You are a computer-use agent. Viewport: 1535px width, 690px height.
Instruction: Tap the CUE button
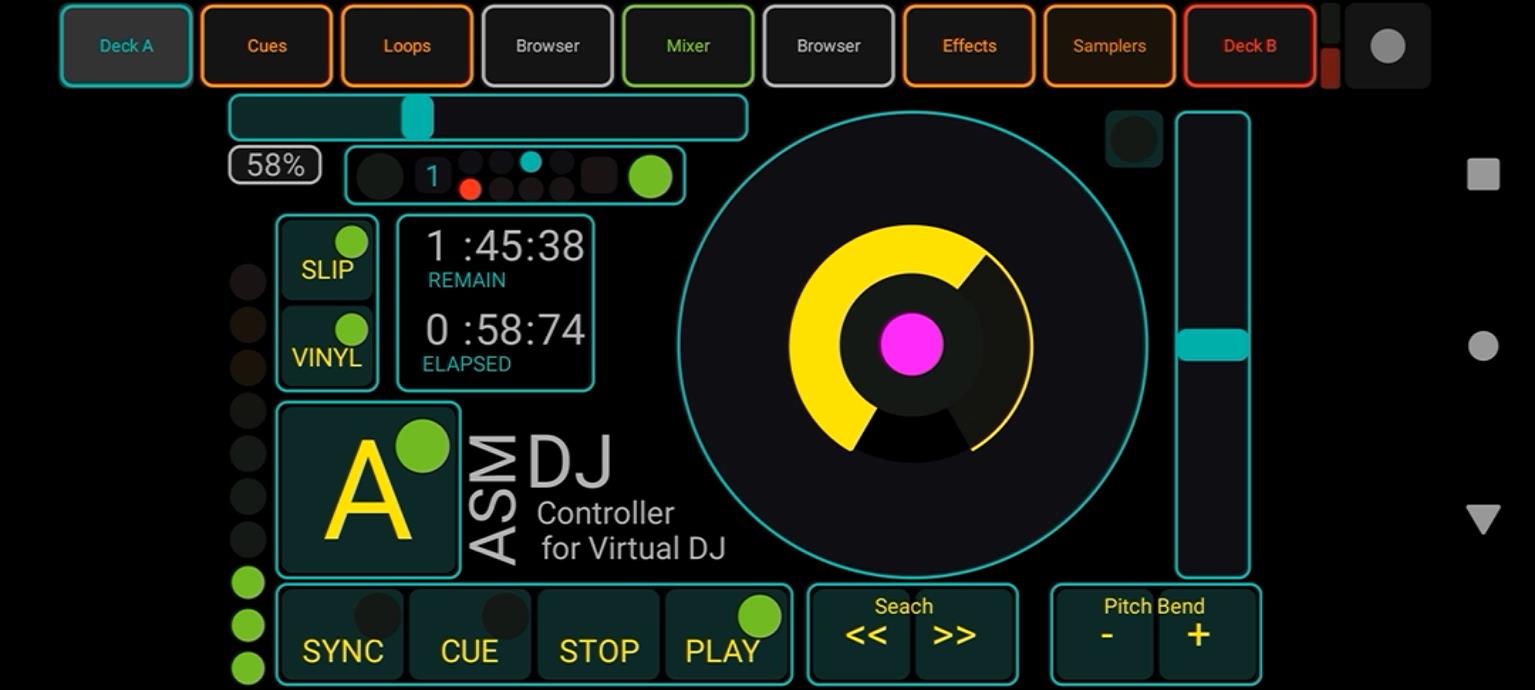pyautogui.click(x=469, y=635)
